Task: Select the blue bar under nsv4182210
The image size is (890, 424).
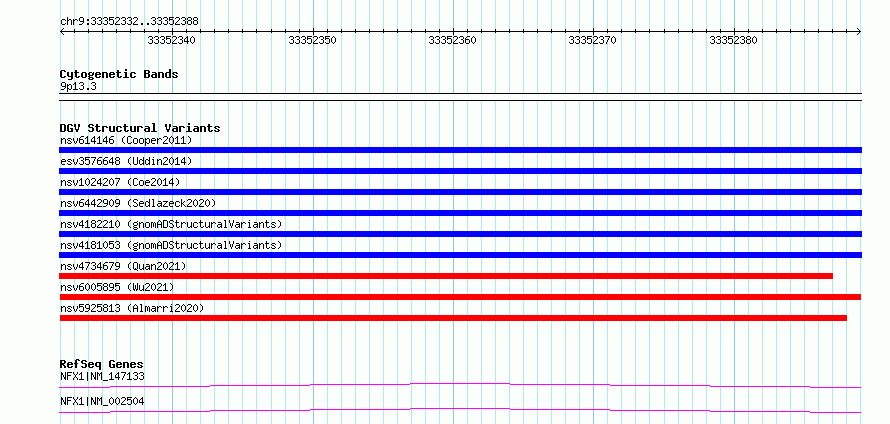Action: point(460,234)
